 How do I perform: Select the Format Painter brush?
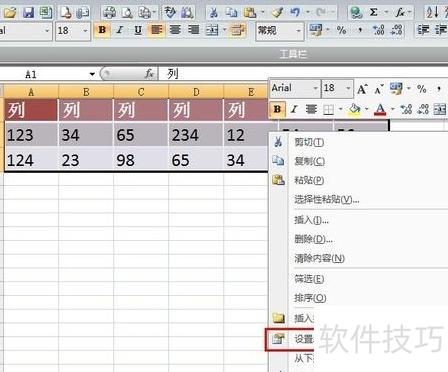point(277,12)
